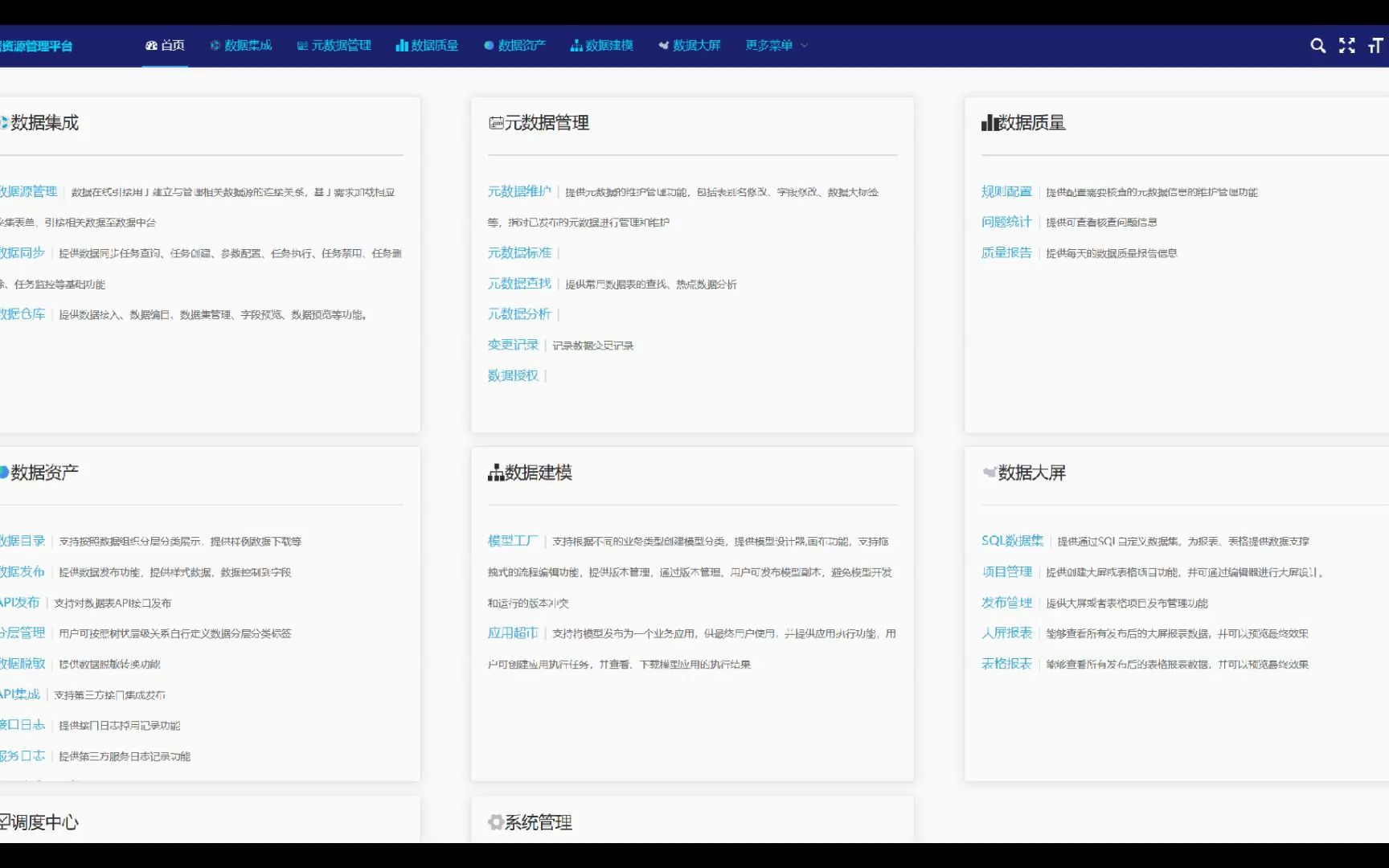Open the 元数据分析 link
Viewport: 1389px width, 868px height.
pyautogui.click(x=519, y=314)
